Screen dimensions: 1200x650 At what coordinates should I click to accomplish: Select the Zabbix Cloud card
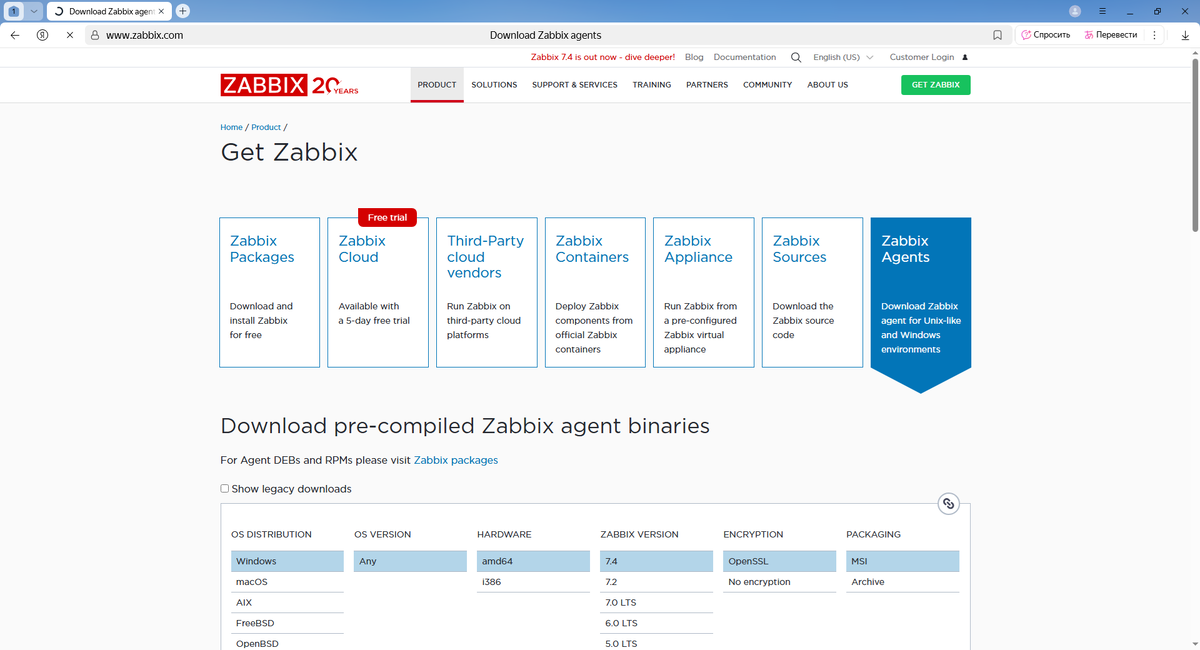click(378, 292)
